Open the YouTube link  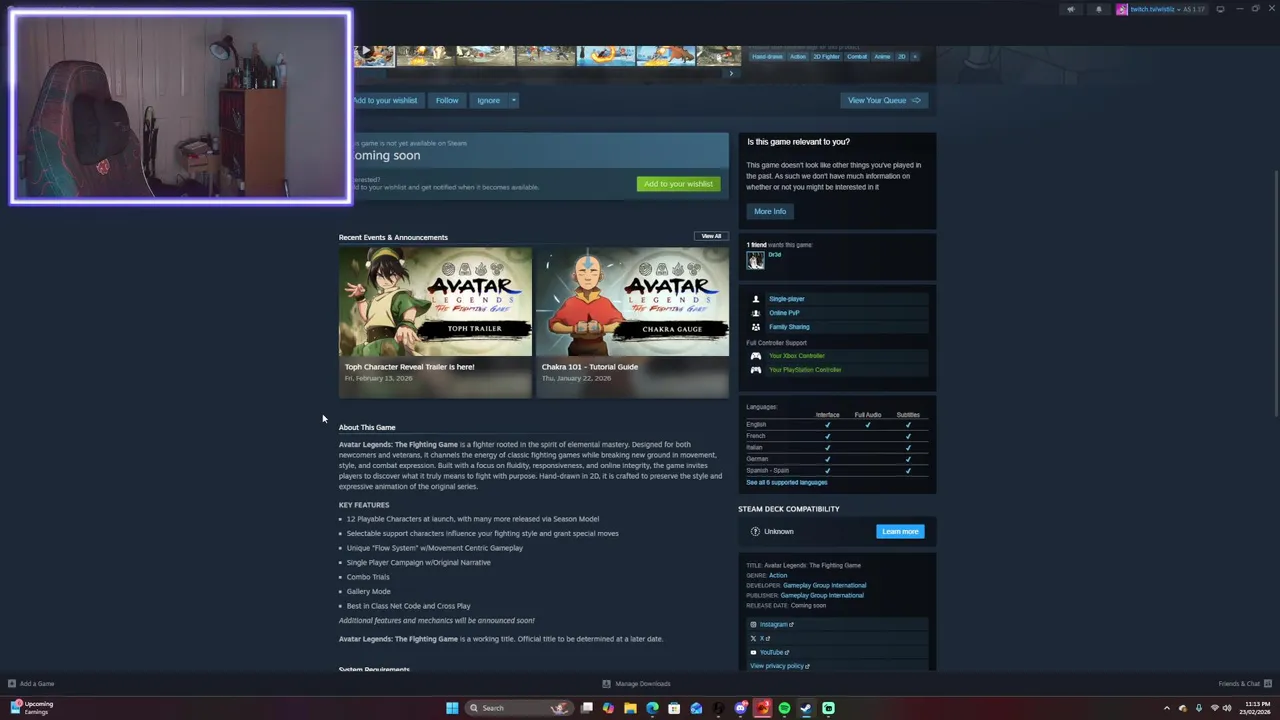tap(774, 652)
